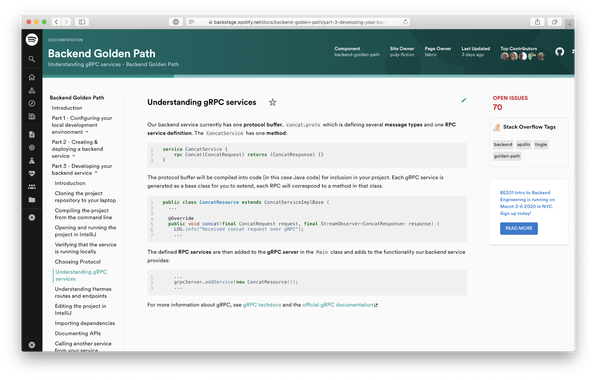596x380 pixels.
Task: Click the READ MORE button
Action: pyautogui.click(x=519, y=228)
